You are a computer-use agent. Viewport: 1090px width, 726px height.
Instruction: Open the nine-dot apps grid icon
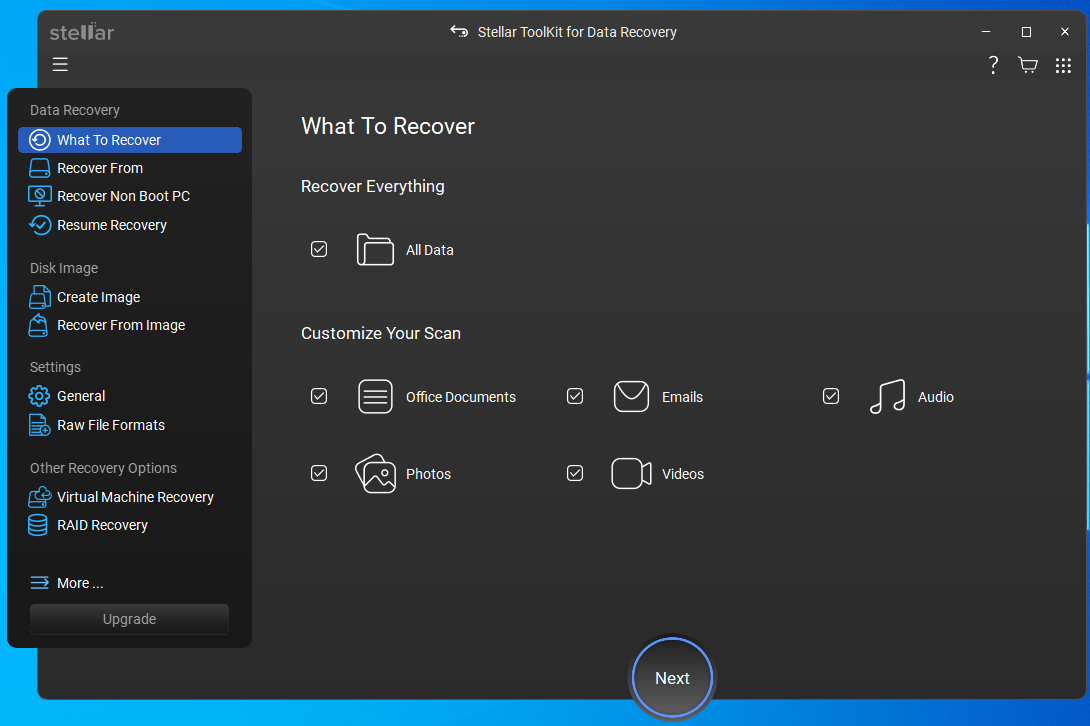(x=1063, y=65)
